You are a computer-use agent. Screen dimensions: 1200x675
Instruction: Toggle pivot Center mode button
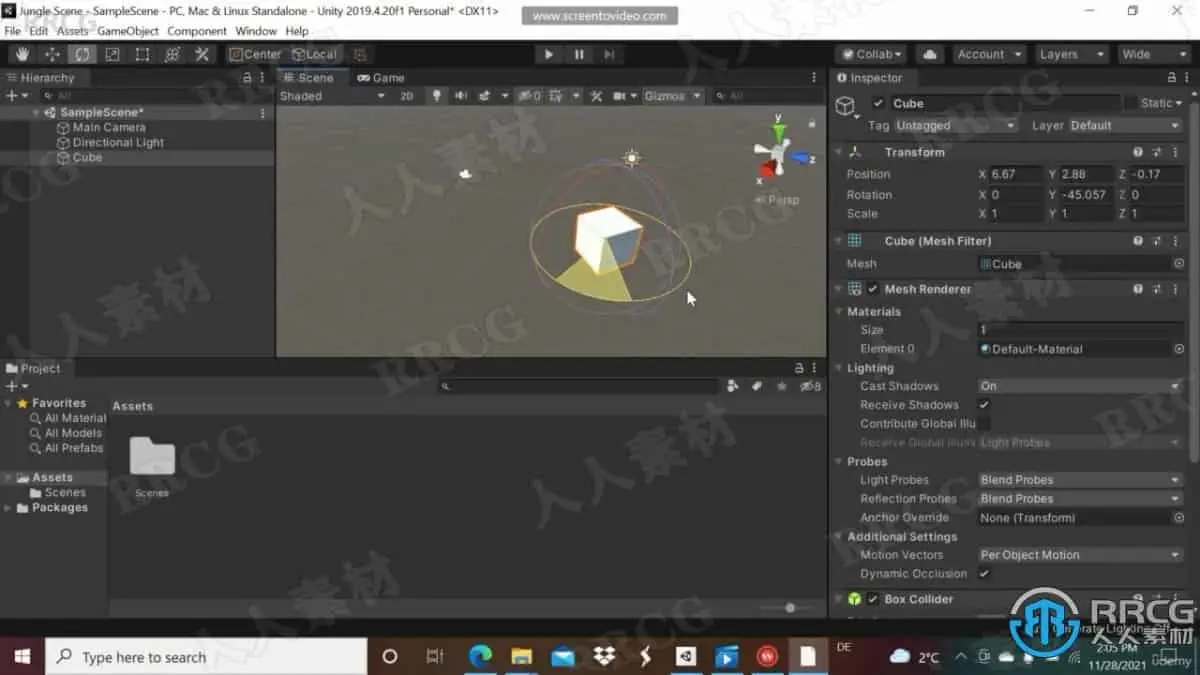[x=255, y=54]
